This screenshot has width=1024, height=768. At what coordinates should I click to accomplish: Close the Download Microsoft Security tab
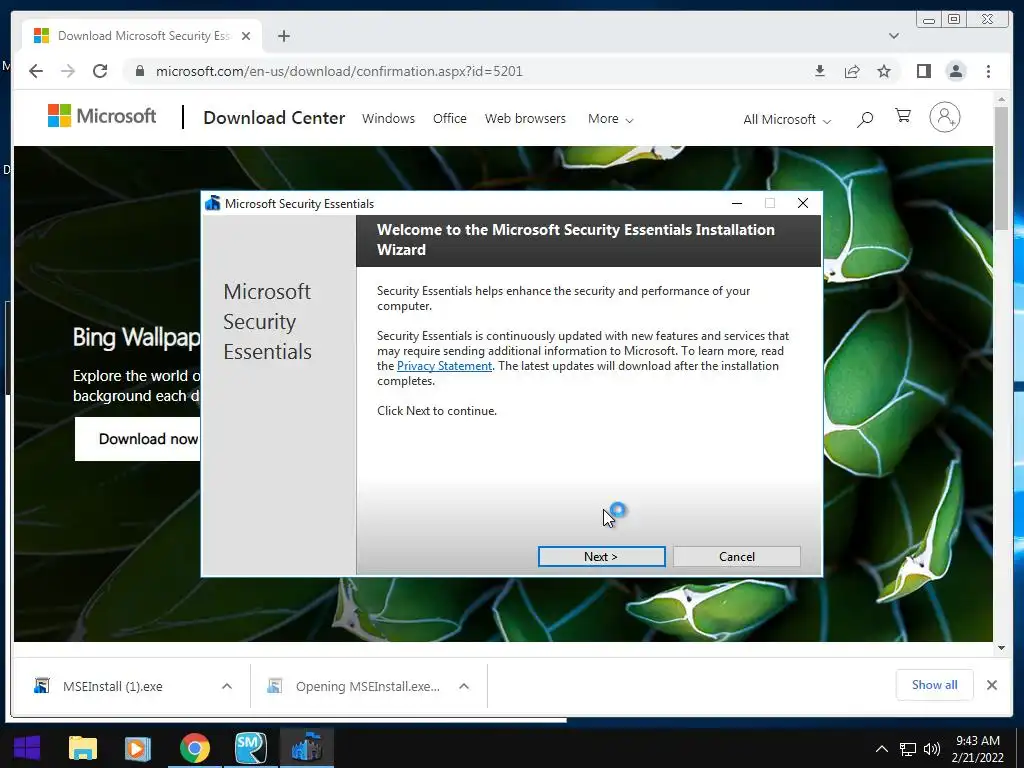pos(246,36)
